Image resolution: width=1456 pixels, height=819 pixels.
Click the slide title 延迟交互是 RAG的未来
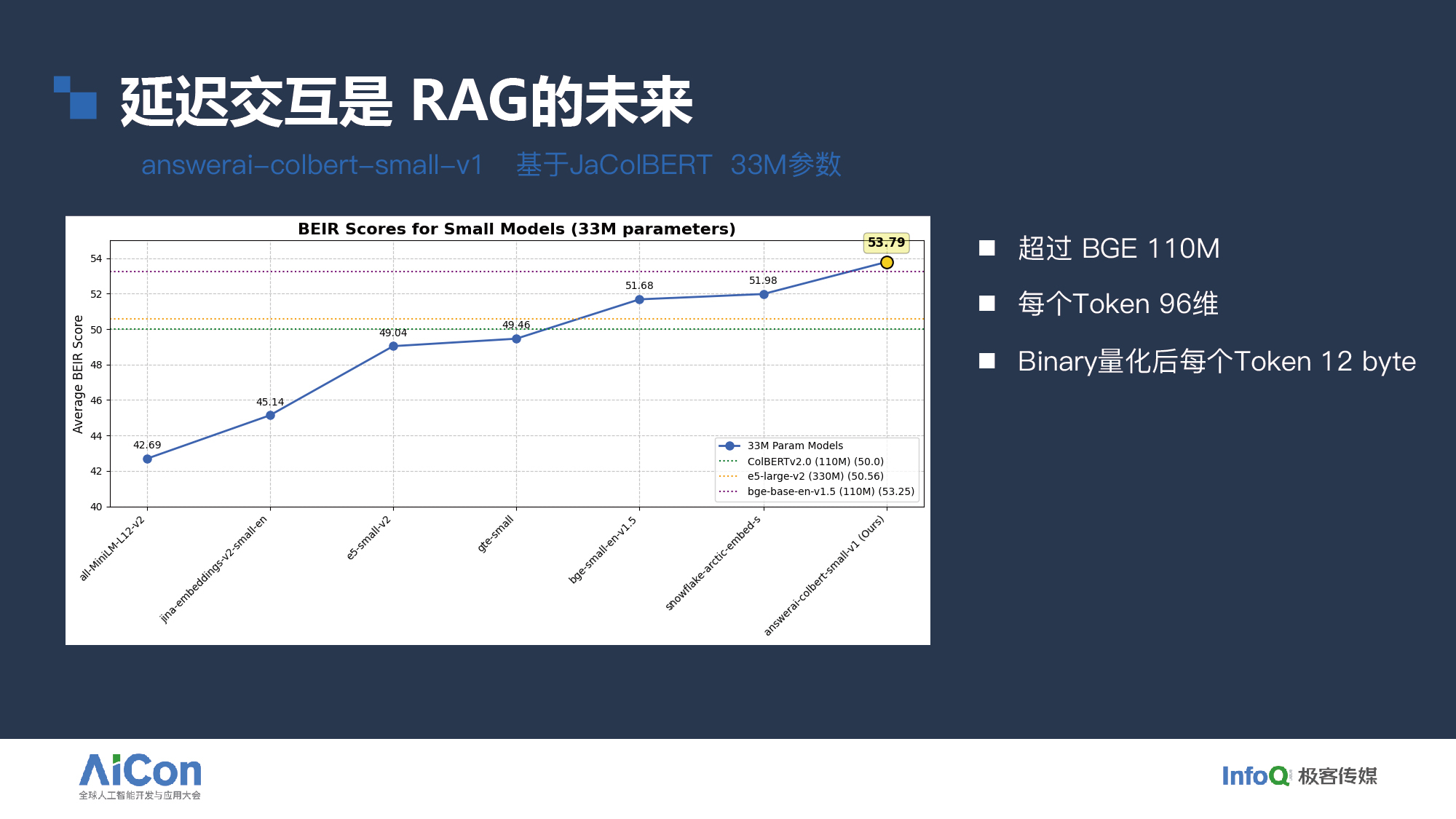coord(406,102)
